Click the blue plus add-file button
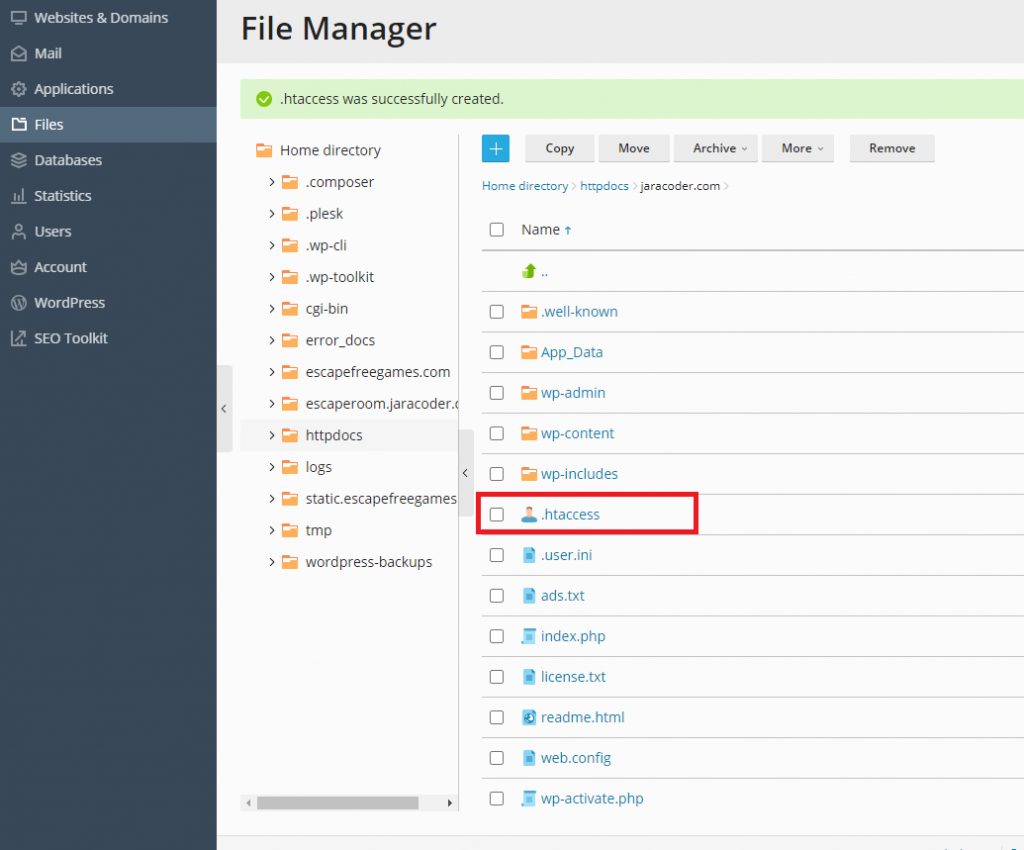The width and height of the screenshot is (1024, 850). tap(496, 148)
